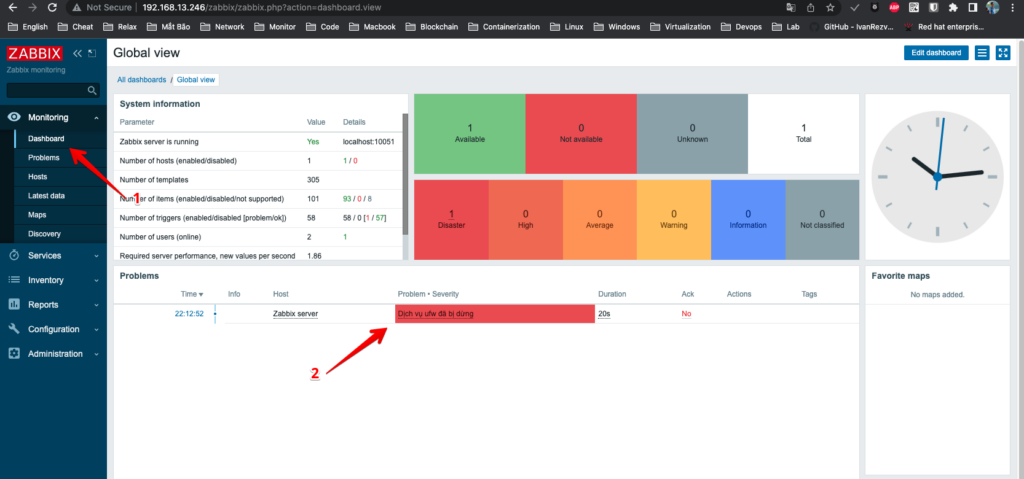This screenshot has height=479, width=1024.
Task: Open the extensions puzzle icon
Action: 953,8
